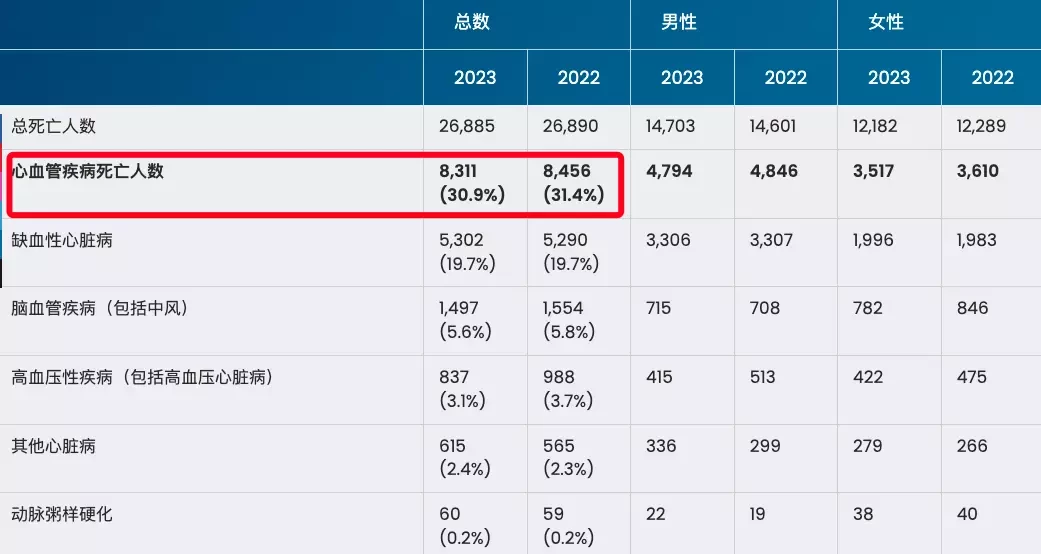1041x554 pixels.
Task: Select the 动脉粥样硬化 row label
Action: coord(62,514)
